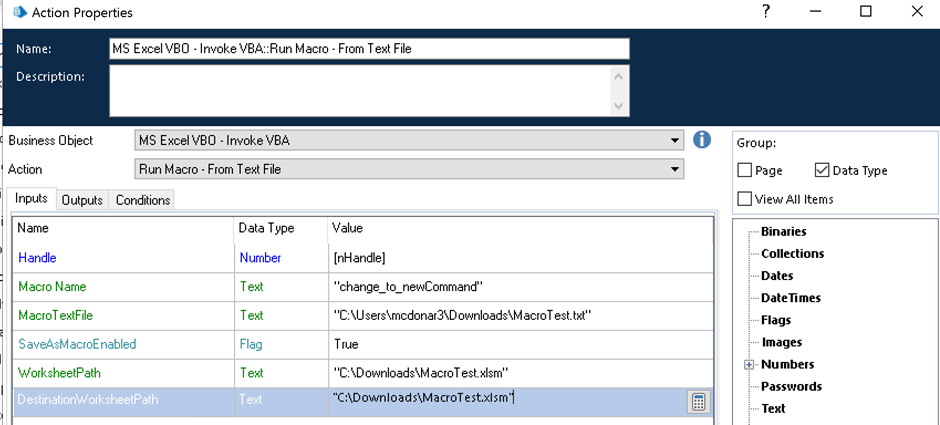940x425 pixels.
Task: Switch to the Outputs tab
Action: (82, 200)
